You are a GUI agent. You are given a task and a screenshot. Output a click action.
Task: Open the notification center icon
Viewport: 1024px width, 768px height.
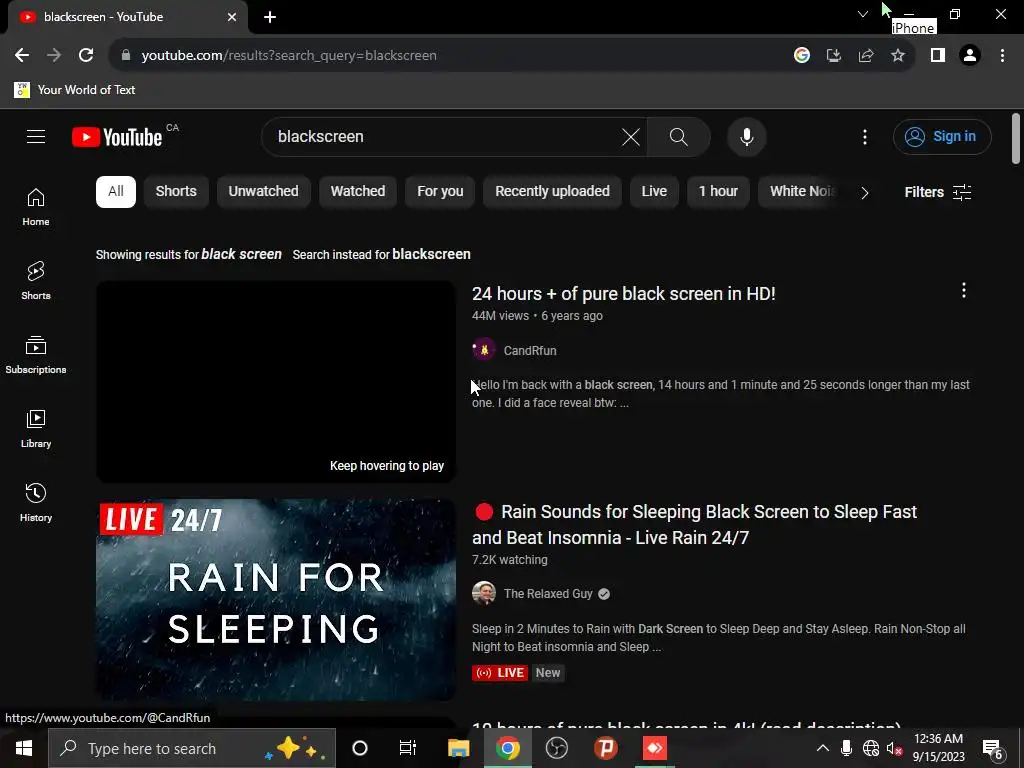(993, 748)
